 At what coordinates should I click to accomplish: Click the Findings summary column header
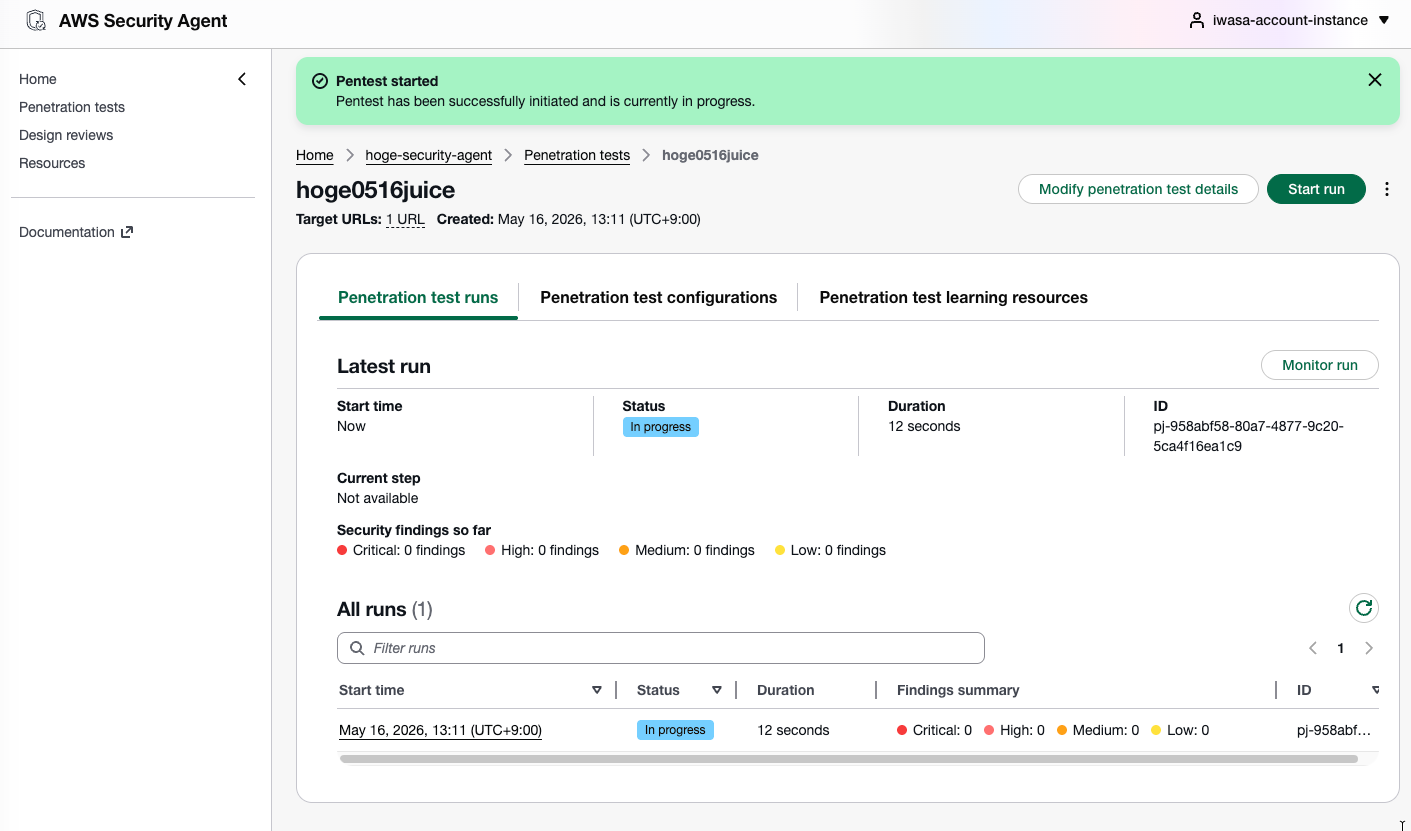(x=958, y=690)
